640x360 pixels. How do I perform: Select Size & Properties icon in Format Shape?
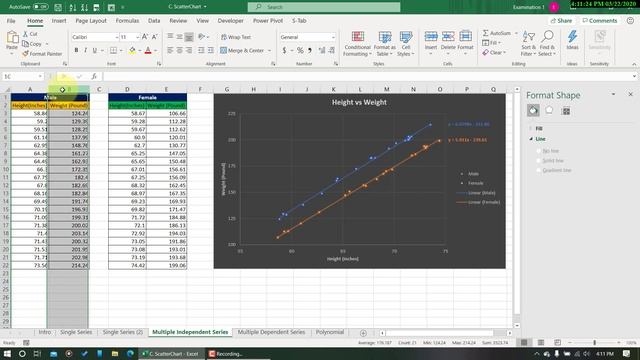click(x=566, y=111)
